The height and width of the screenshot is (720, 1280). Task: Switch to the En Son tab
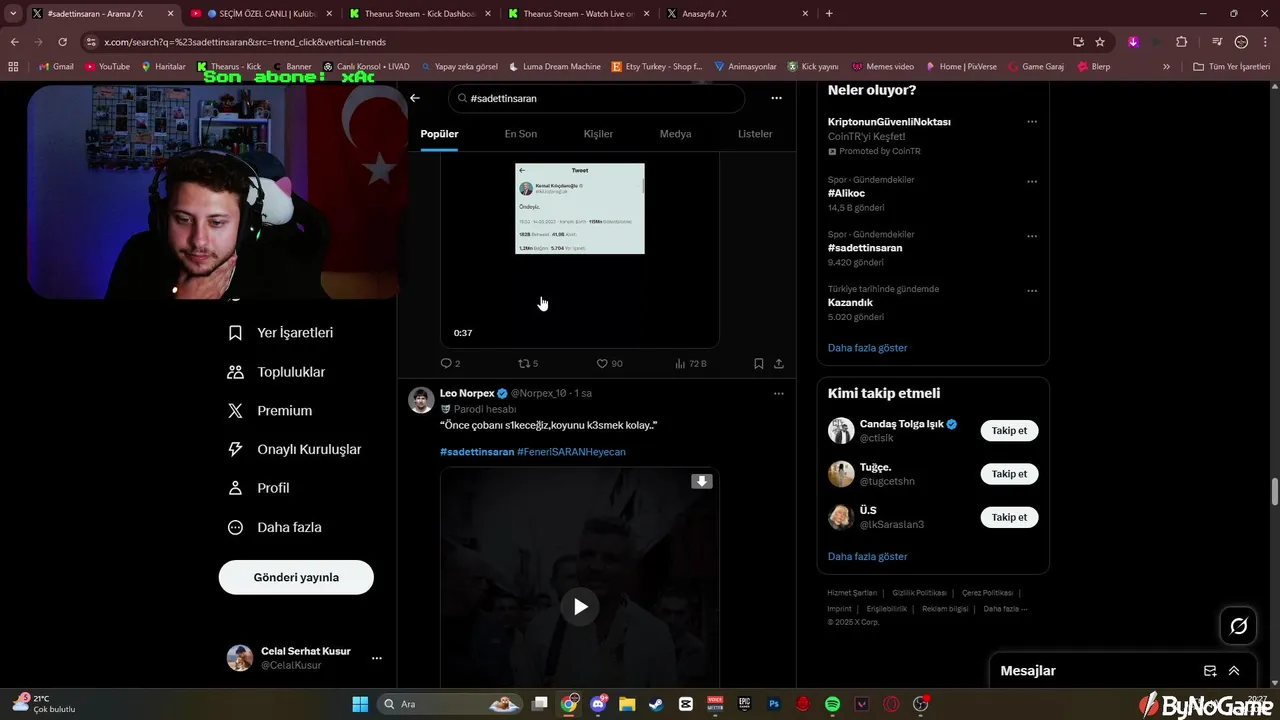point(520,134)
